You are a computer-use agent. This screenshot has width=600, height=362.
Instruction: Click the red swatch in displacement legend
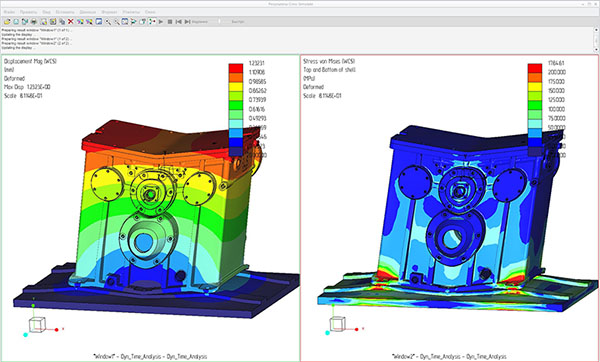[x=236, y=68]
